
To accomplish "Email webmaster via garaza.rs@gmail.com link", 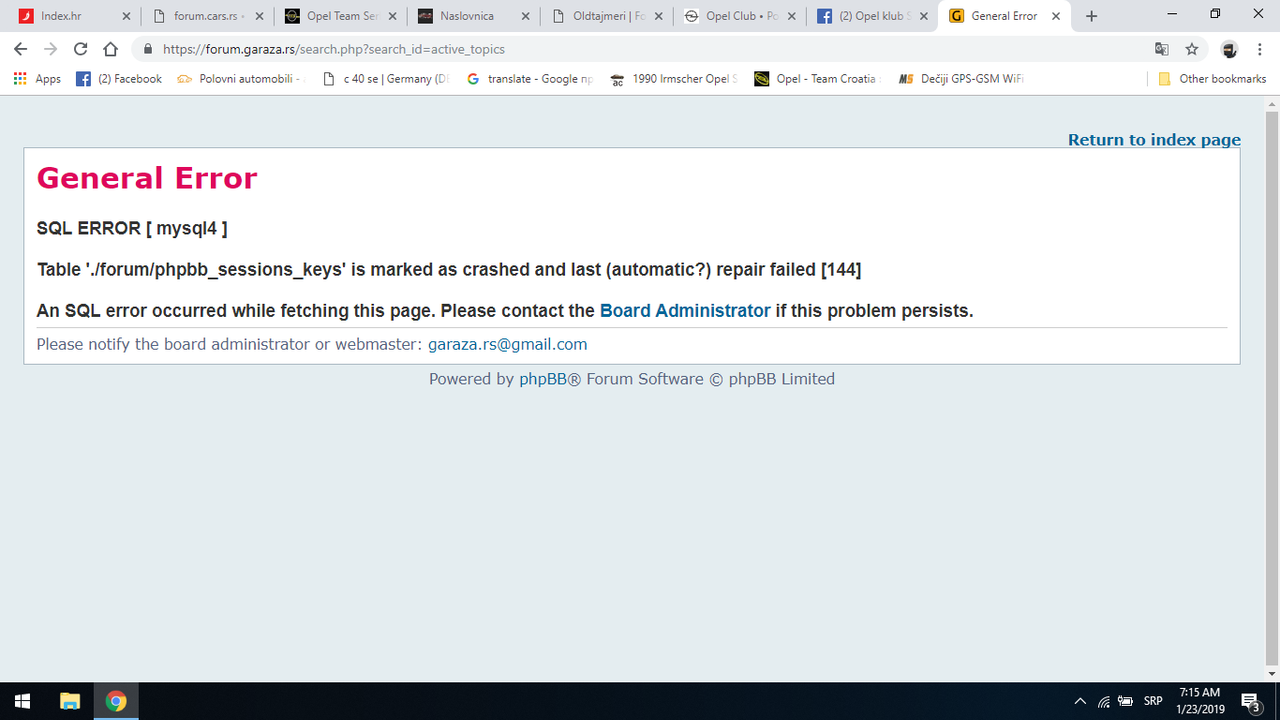I will tap(508, 344).
